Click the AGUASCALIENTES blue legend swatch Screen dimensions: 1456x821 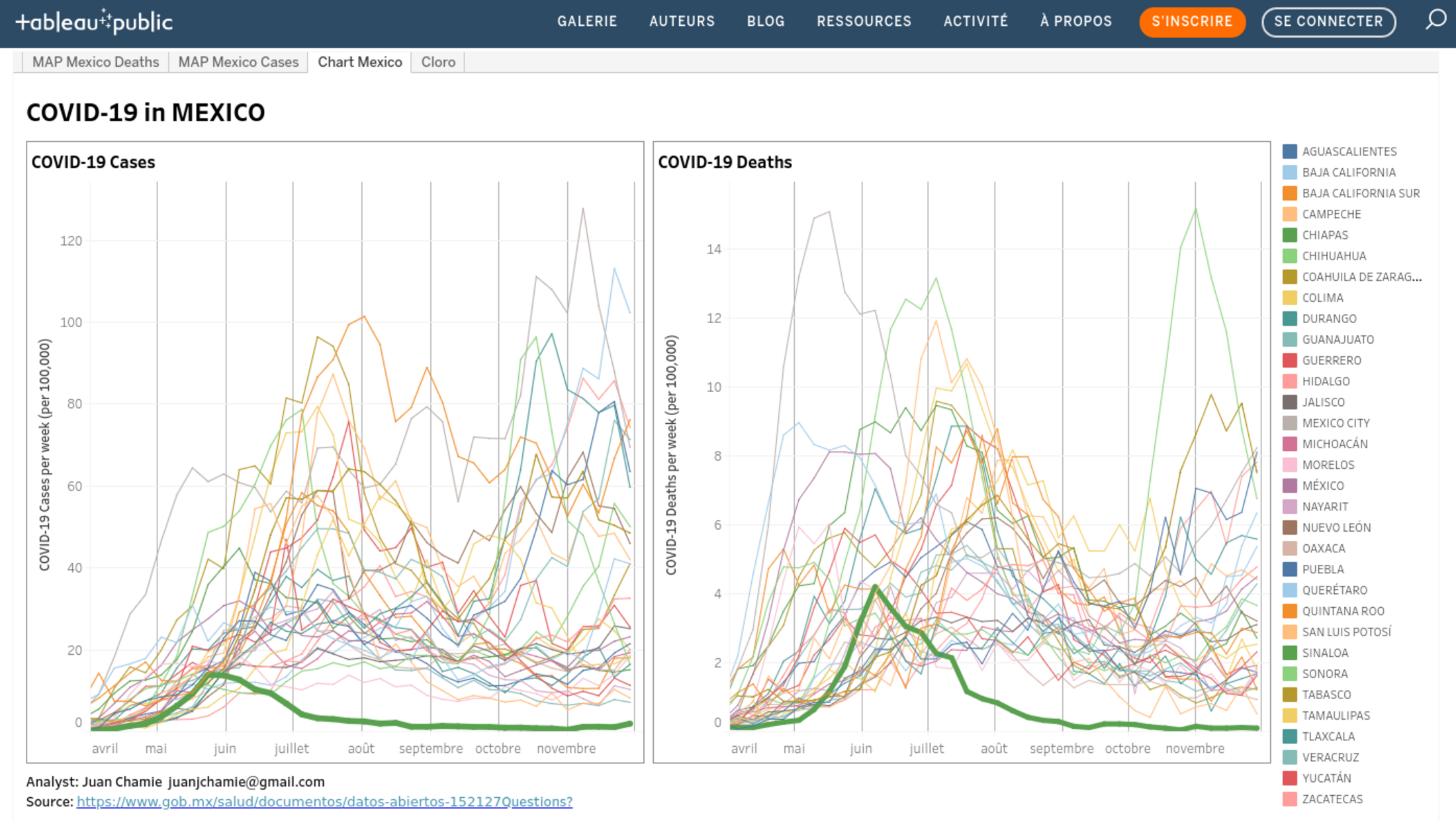[1289, 152]
